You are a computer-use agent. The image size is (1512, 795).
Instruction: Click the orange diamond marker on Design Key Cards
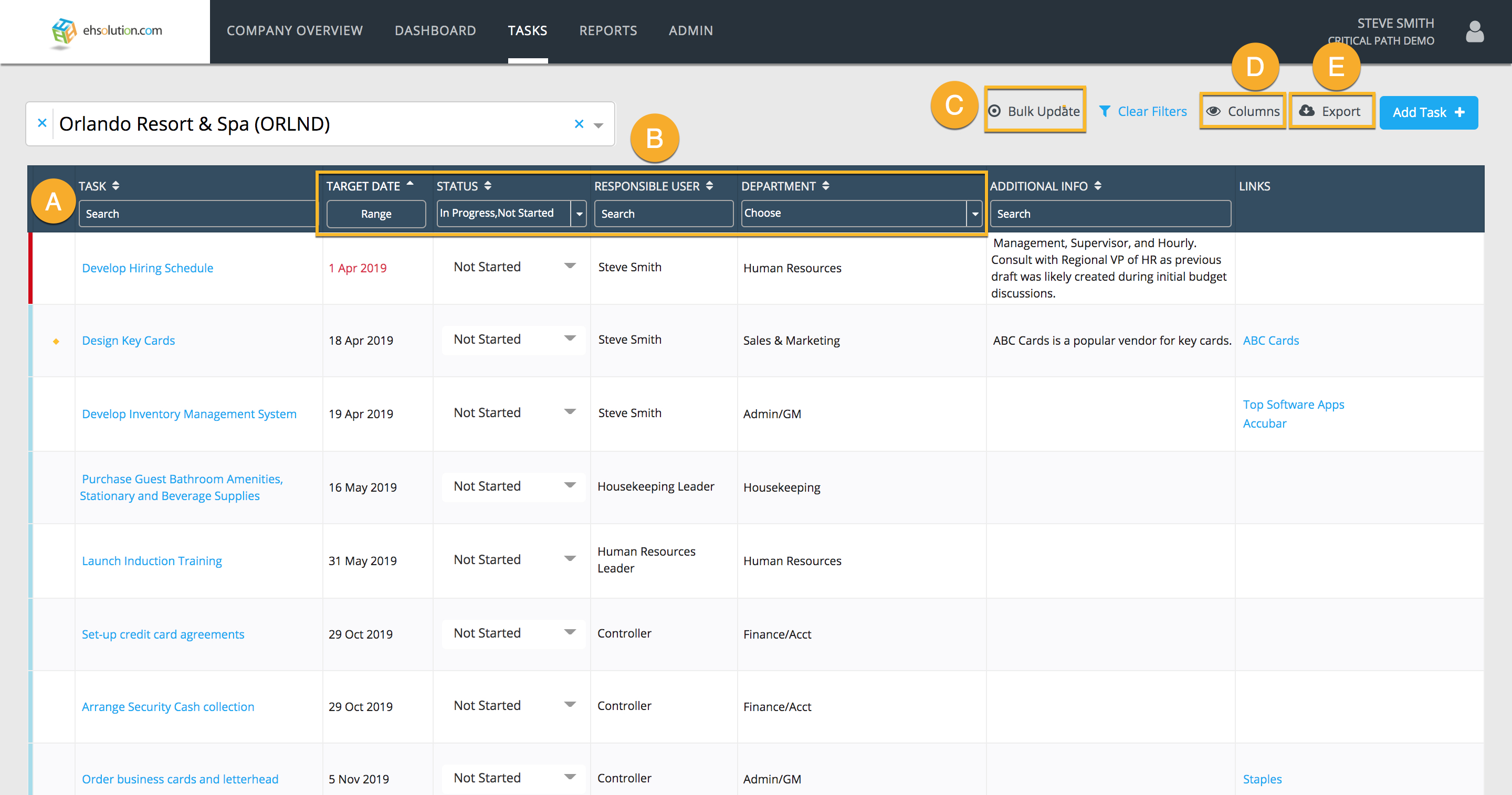pyautogui.click(x=56, y=341)
